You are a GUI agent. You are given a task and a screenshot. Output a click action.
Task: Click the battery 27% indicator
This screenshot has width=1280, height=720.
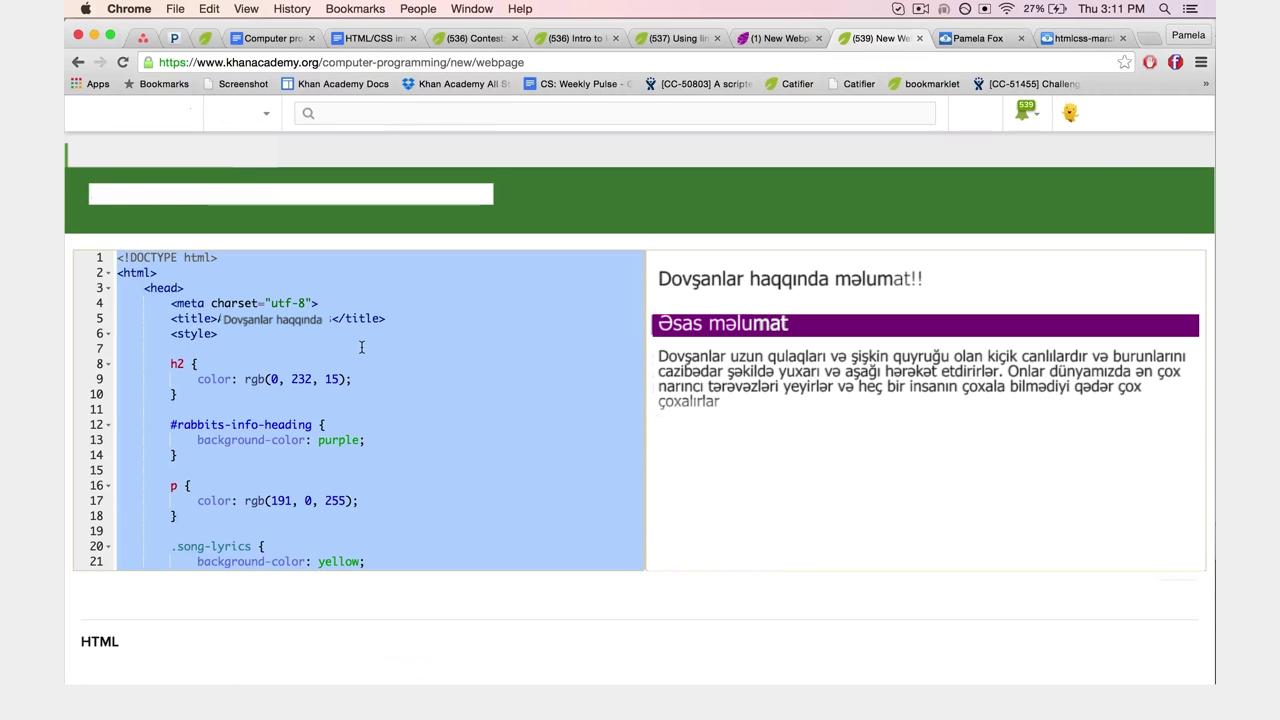pyautogui.click(x=1044, y=9)
